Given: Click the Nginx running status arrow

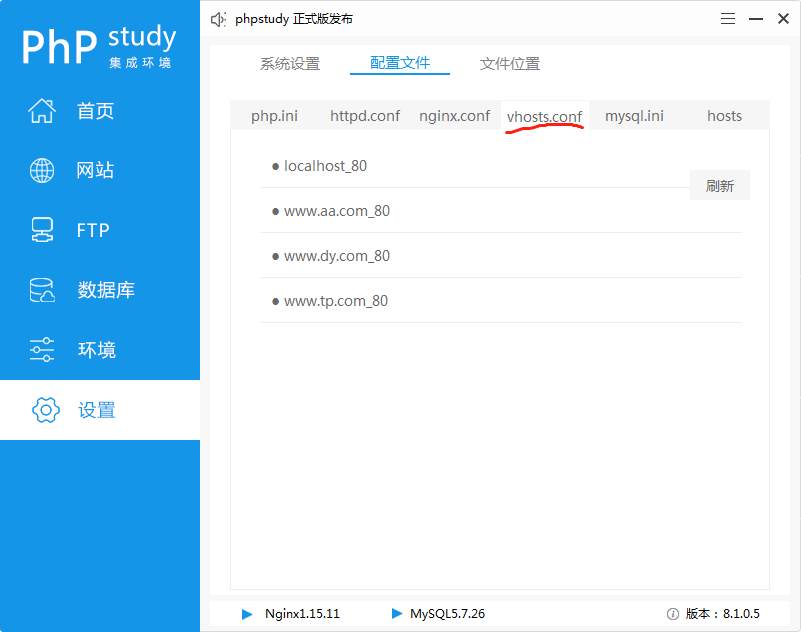Looking at the screenshot, I should tap(247, 614).
